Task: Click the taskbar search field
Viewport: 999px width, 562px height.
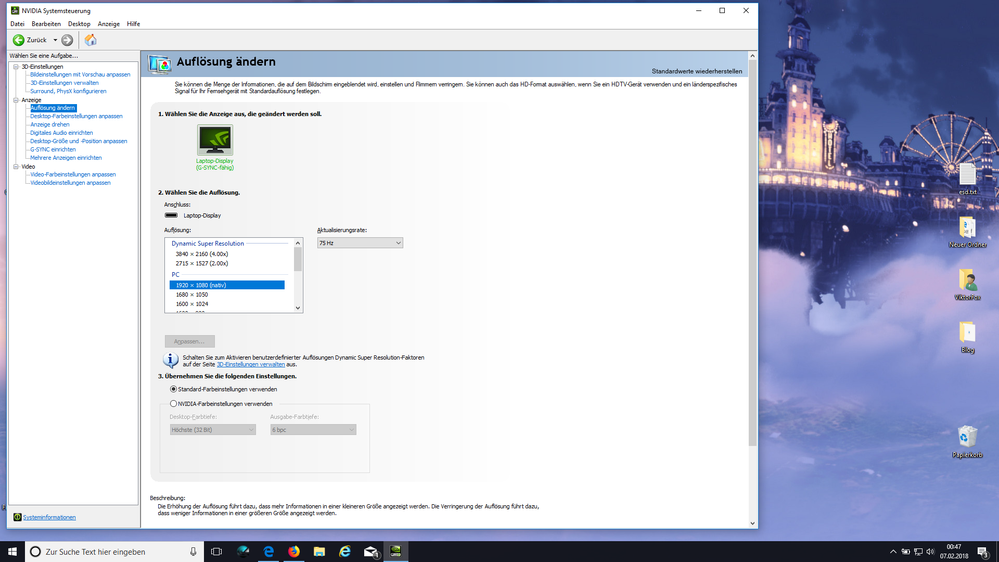Action: pyautogui.click(x=114, y=552)
